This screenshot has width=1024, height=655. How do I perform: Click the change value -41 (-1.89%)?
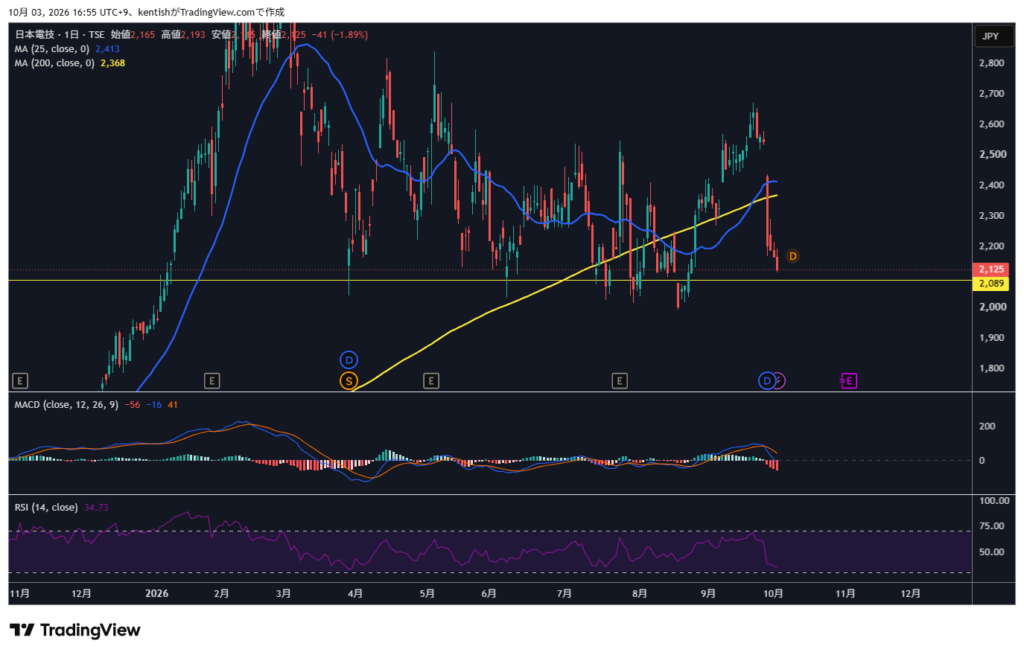click(340, 35)
